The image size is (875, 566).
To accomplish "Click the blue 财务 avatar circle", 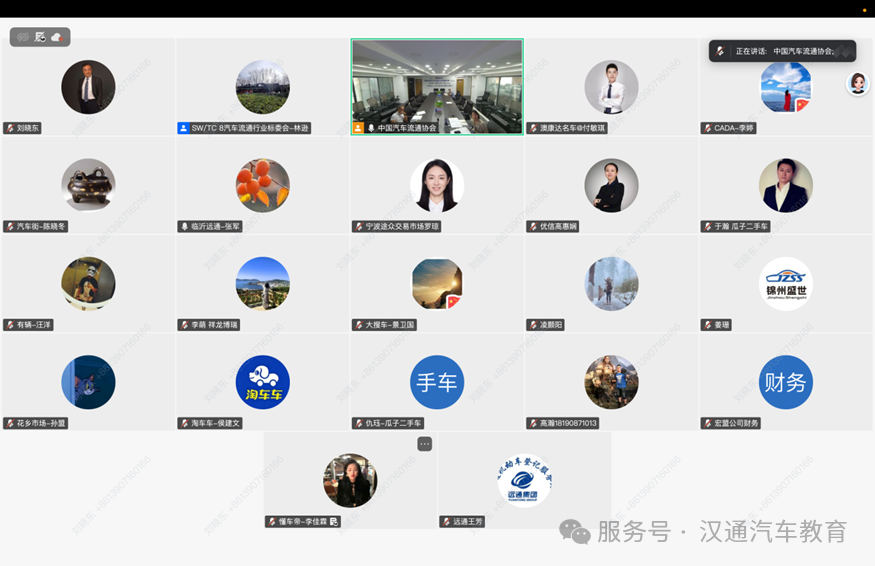I will pyautogui.click(x=786, y=382).
